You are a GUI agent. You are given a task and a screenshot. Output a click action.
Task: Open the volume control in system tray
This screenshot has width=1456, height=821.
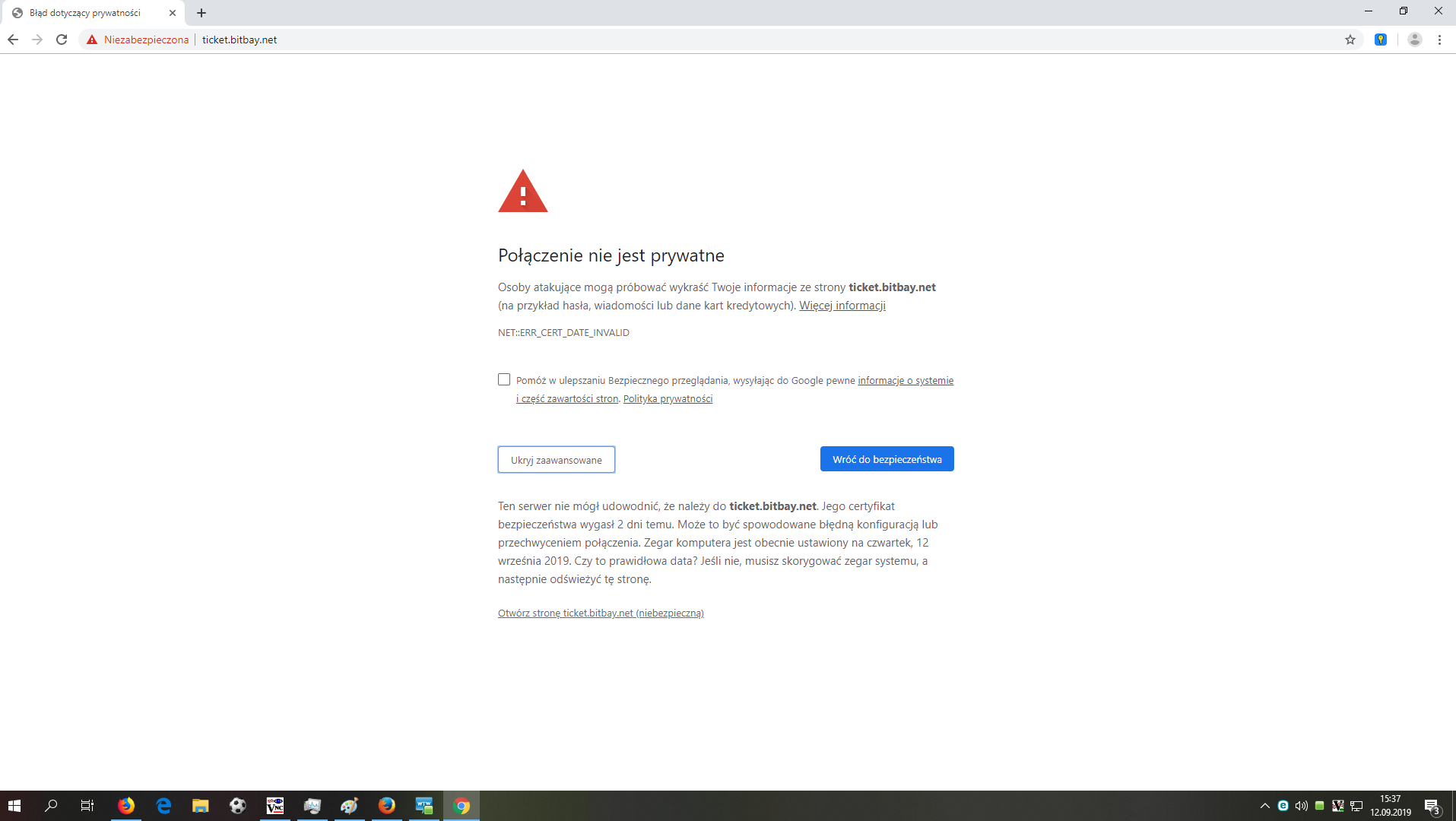pyautogui.click(x=1301, y=806)
